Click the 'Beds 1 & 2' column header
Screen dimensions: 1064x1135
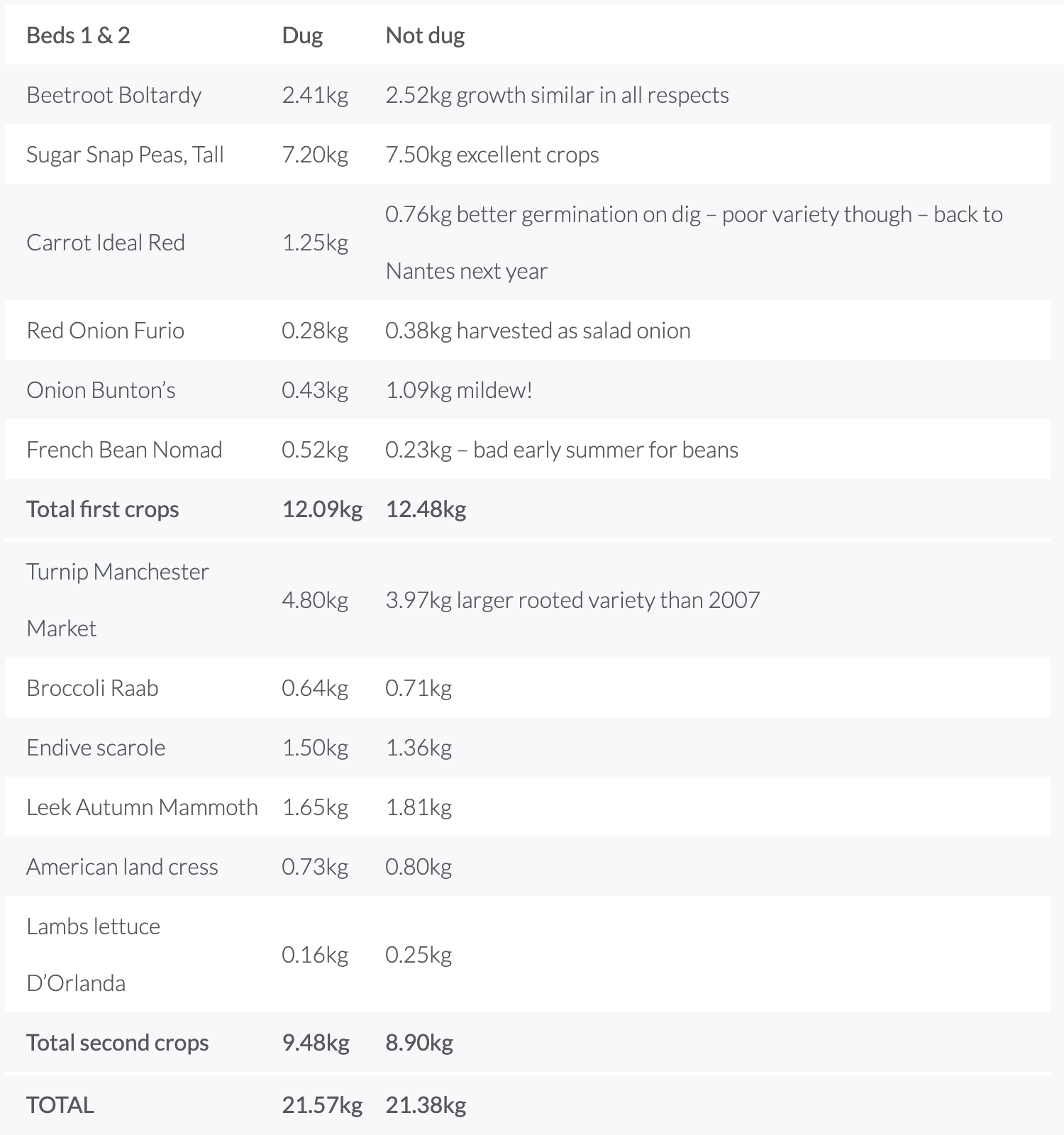point(78,35)
